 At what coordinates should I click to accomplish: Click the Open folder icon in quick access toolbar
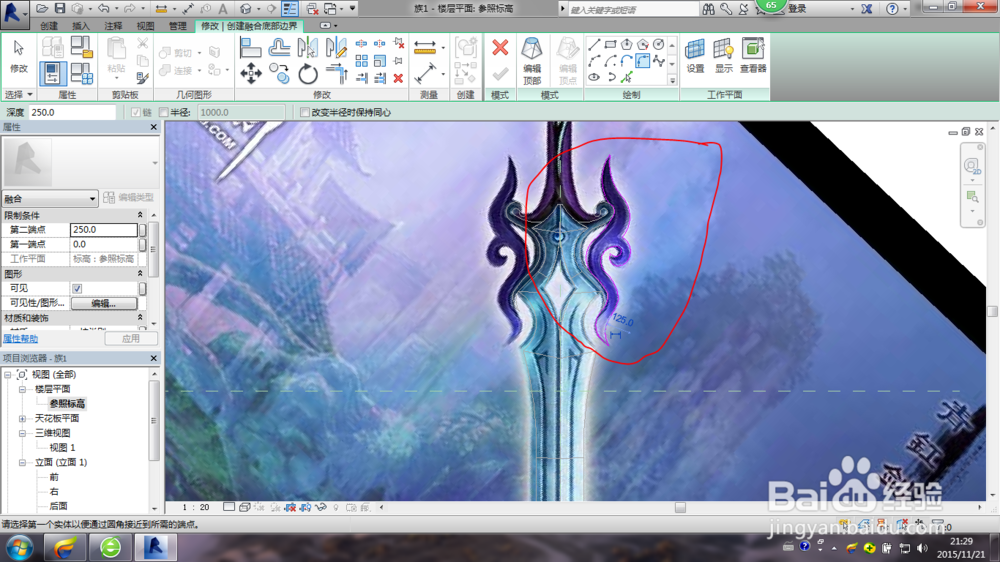point(41,8)
